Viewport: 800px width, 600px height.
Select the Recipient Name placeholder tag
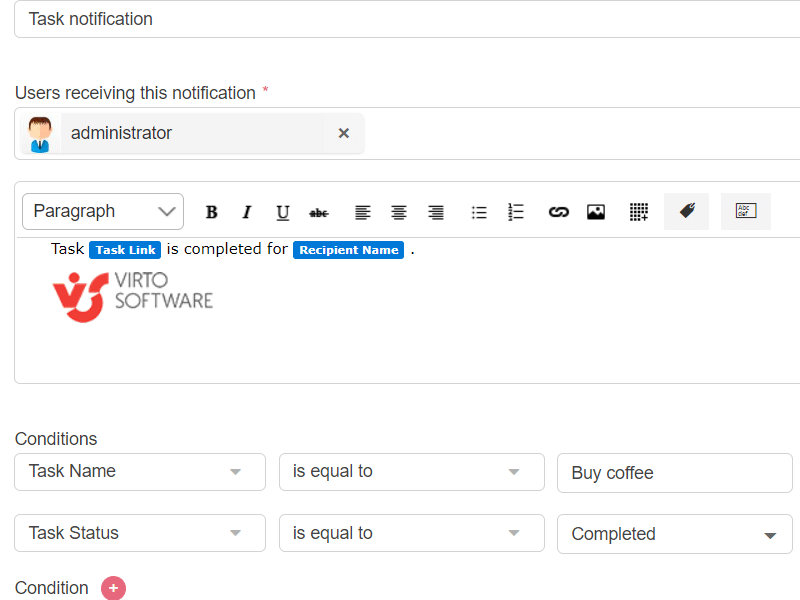[x=348, y=250]
